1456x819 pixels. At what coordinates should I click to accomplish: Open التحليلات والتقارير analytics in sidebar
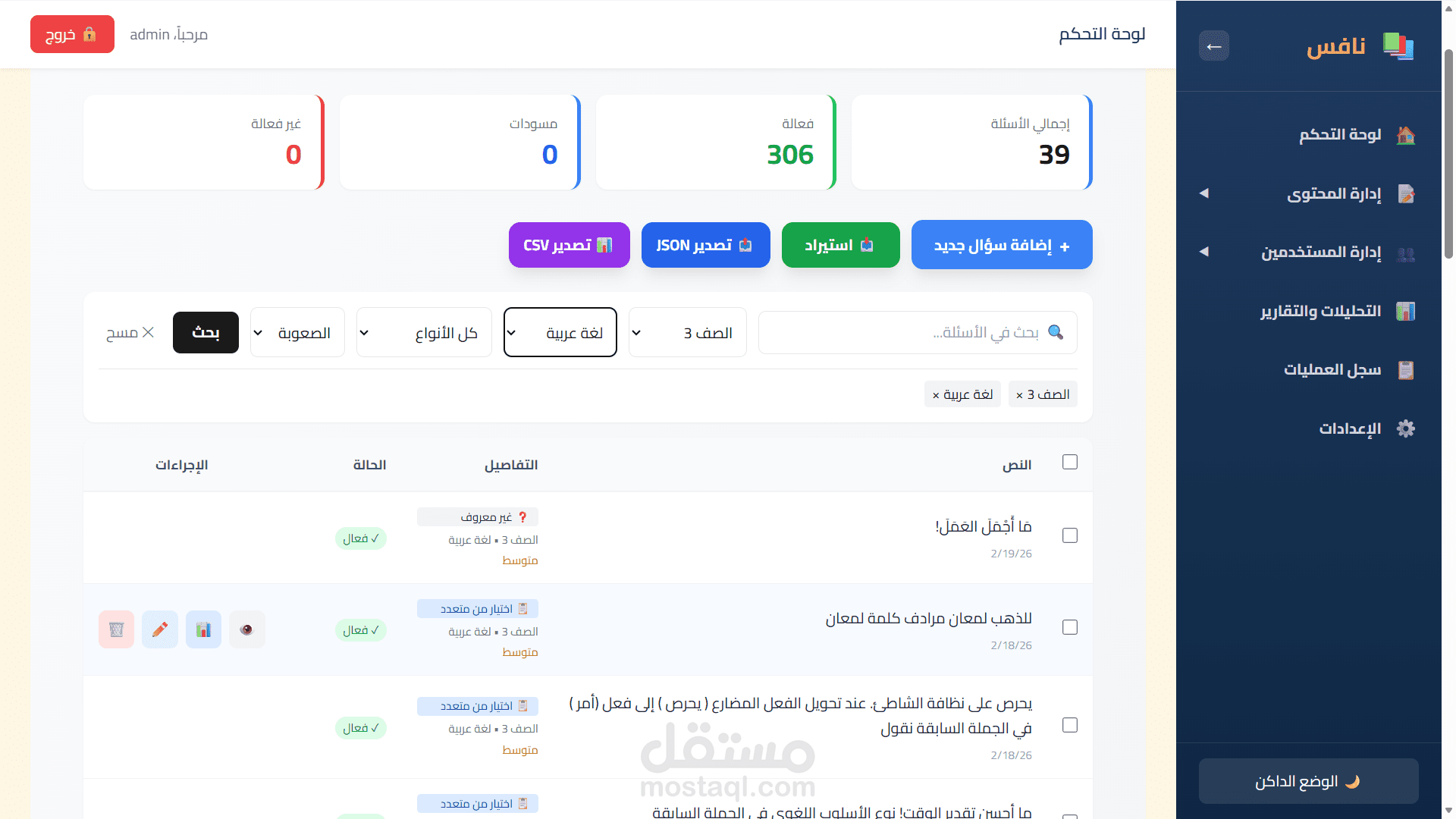pyautogui.click(x=1319, y=312)
